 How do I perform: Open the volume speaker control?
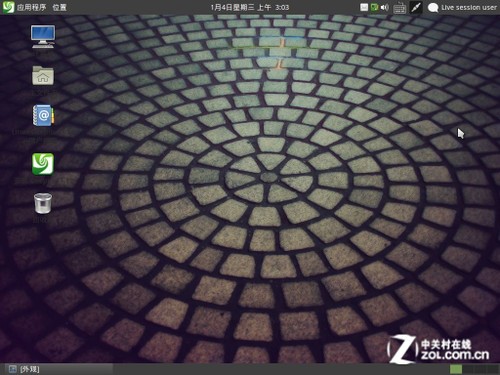click(385, 7)
